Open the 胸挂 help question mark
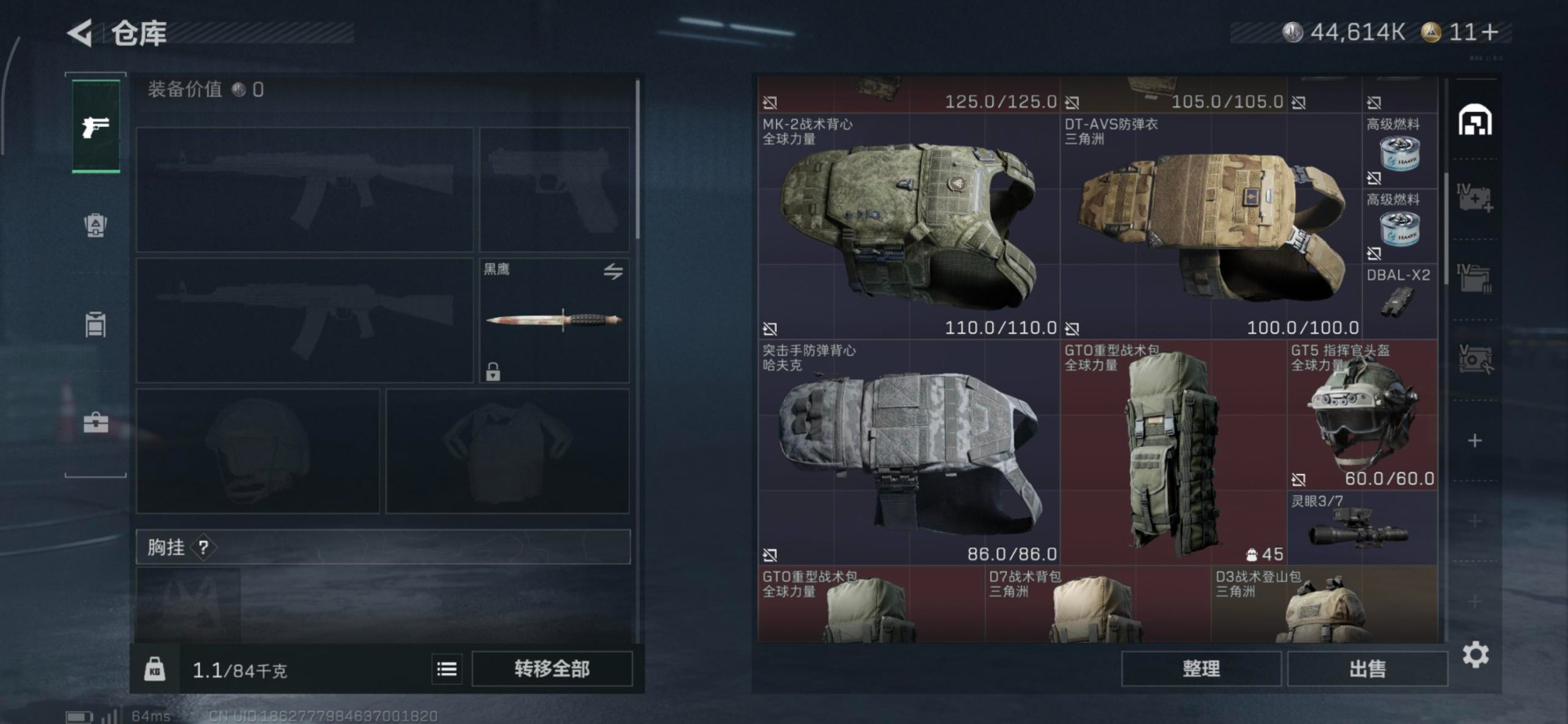This screenshot has height=724, width=1568. pyautogui.click(x=203, y=547)
